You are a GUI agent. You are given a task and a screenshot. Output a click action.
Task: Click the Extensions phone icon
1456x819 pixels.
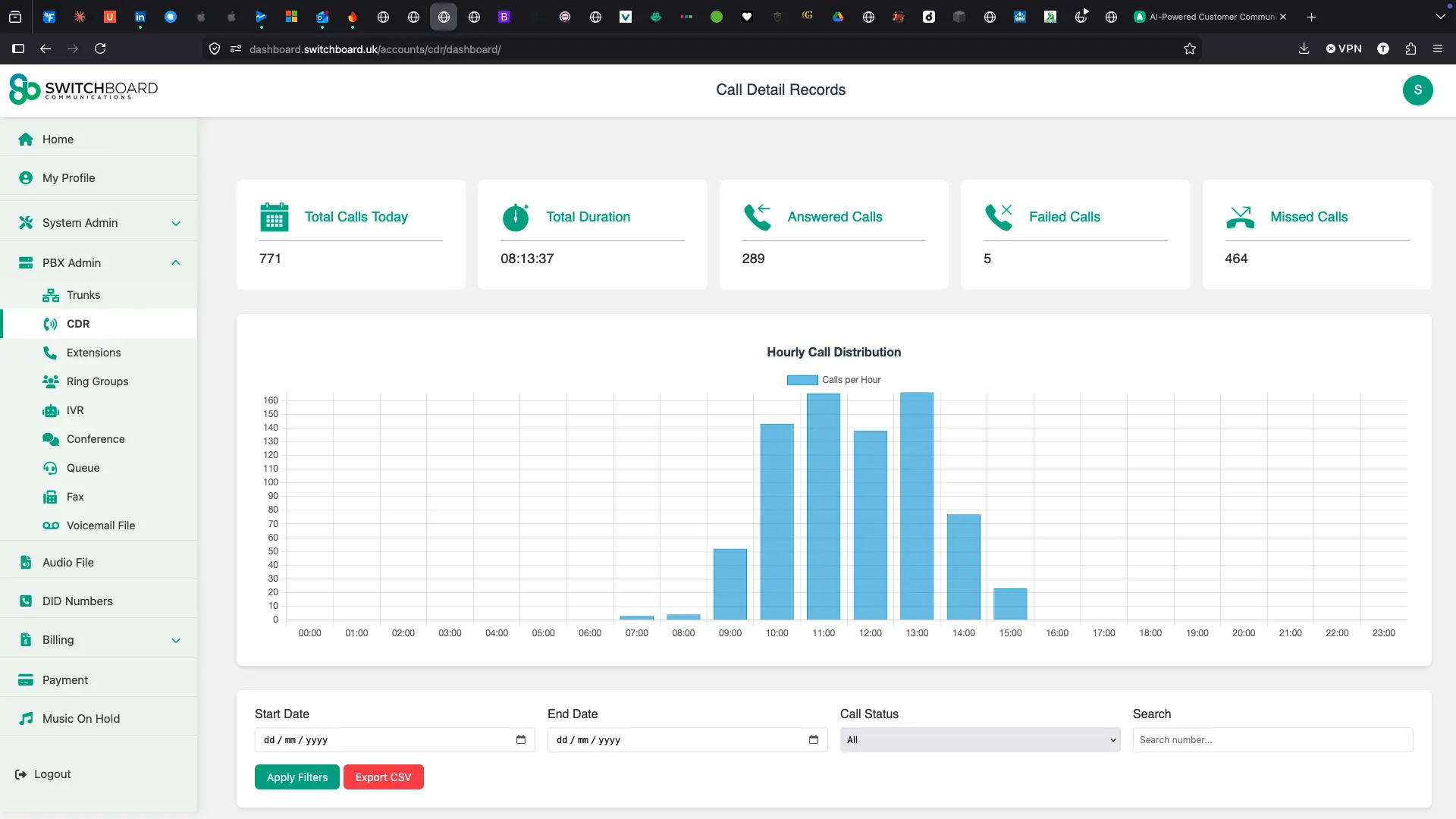[x=50, y=353]
